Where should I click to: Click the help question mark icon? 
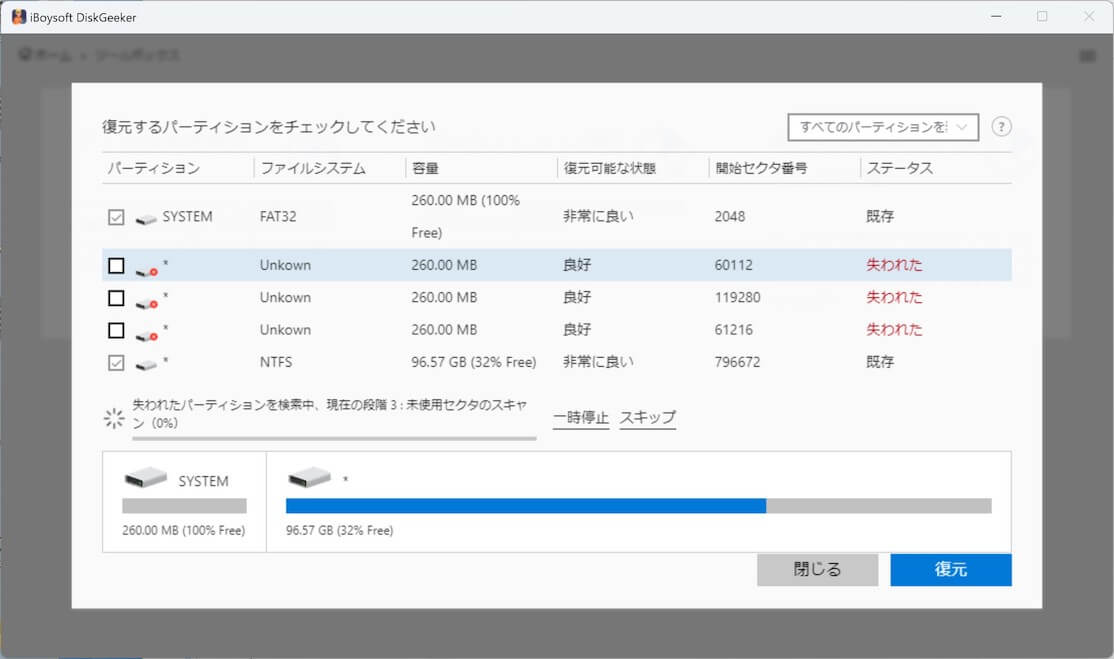point(1001,126)
